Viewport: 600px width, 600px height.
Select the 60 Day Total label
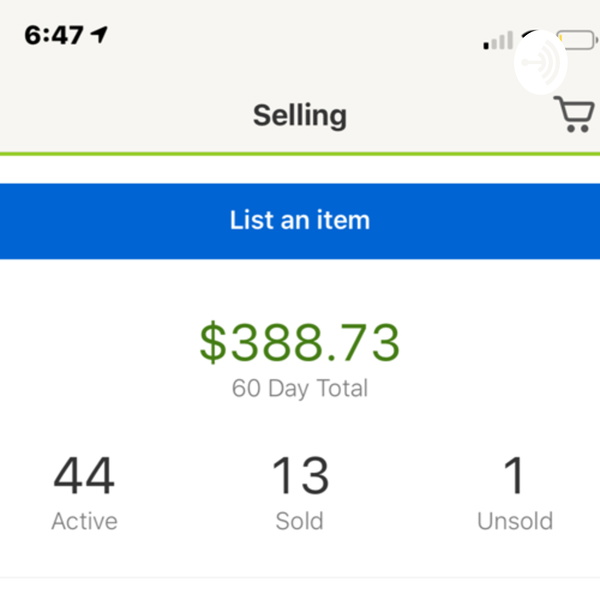pyautogui.click(x=300, y=388)
